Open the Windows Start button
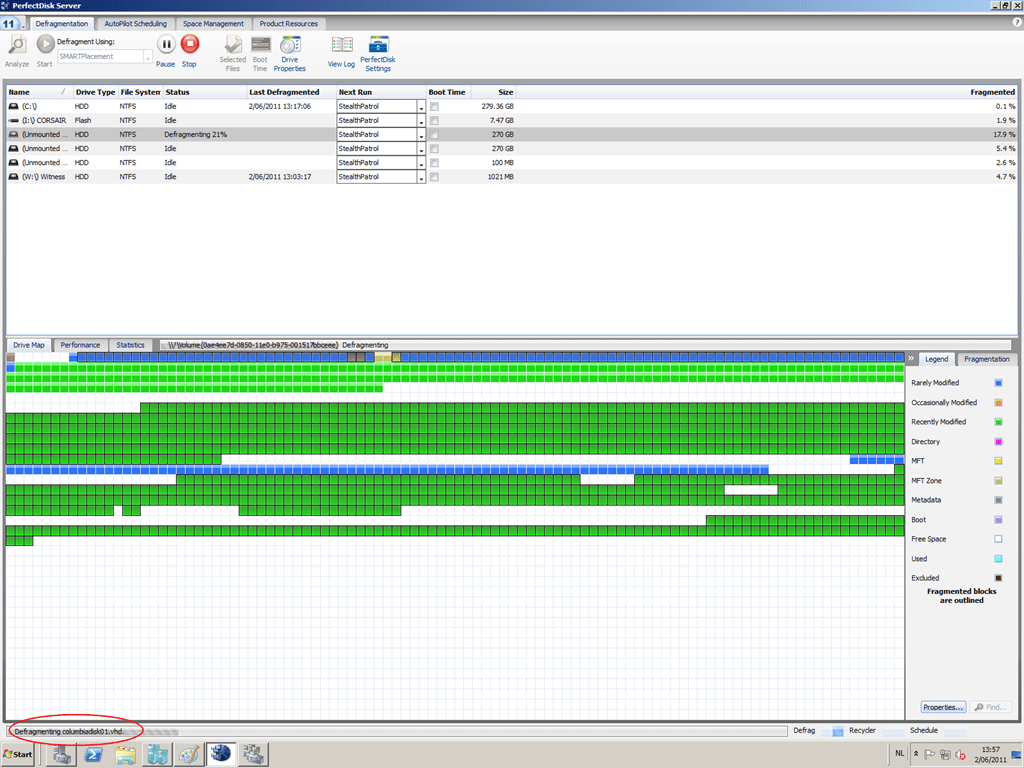The image size is (1024, 768). (18, 754)
